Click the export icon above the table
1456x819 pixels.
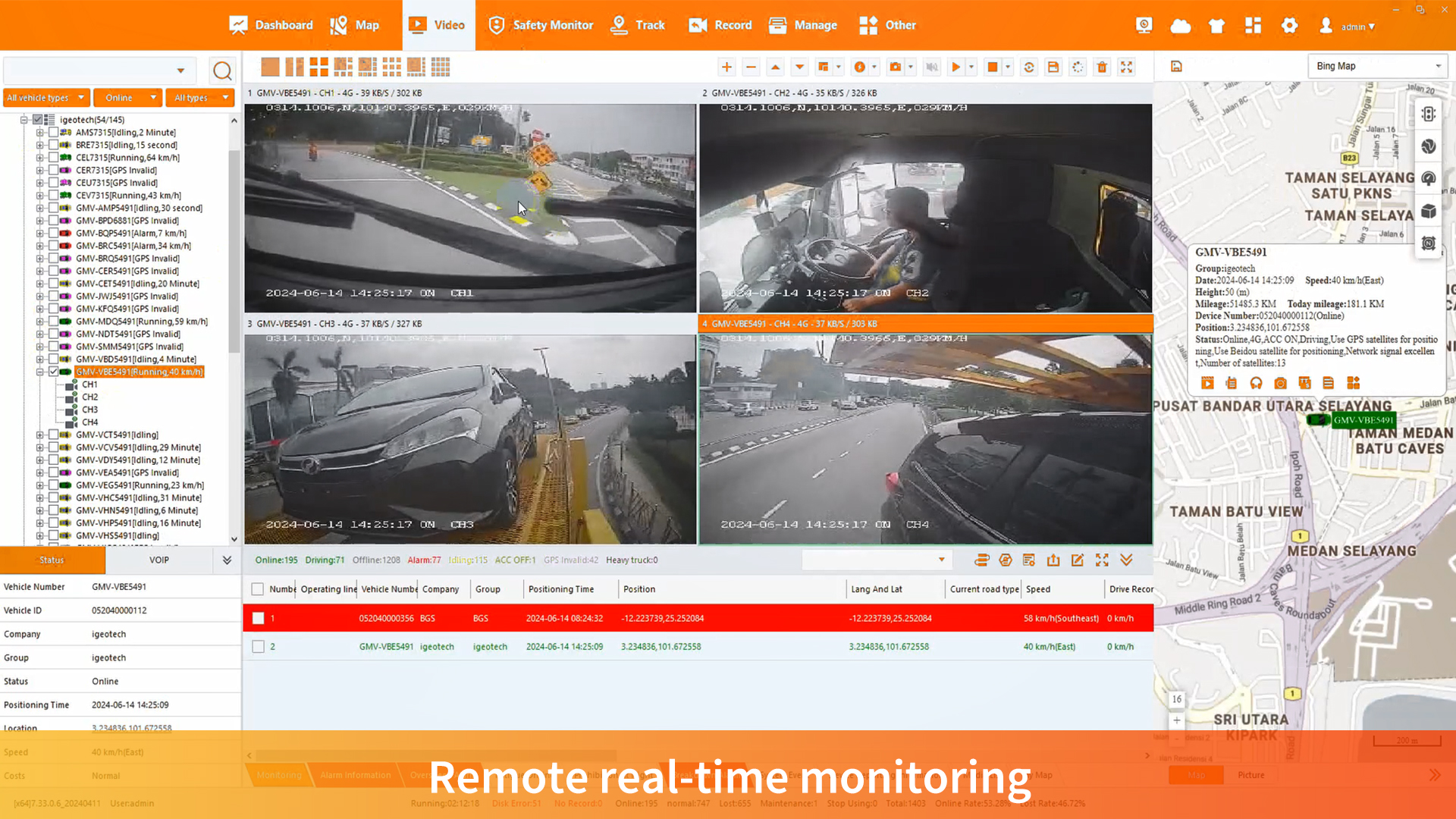pos(1053,560)
